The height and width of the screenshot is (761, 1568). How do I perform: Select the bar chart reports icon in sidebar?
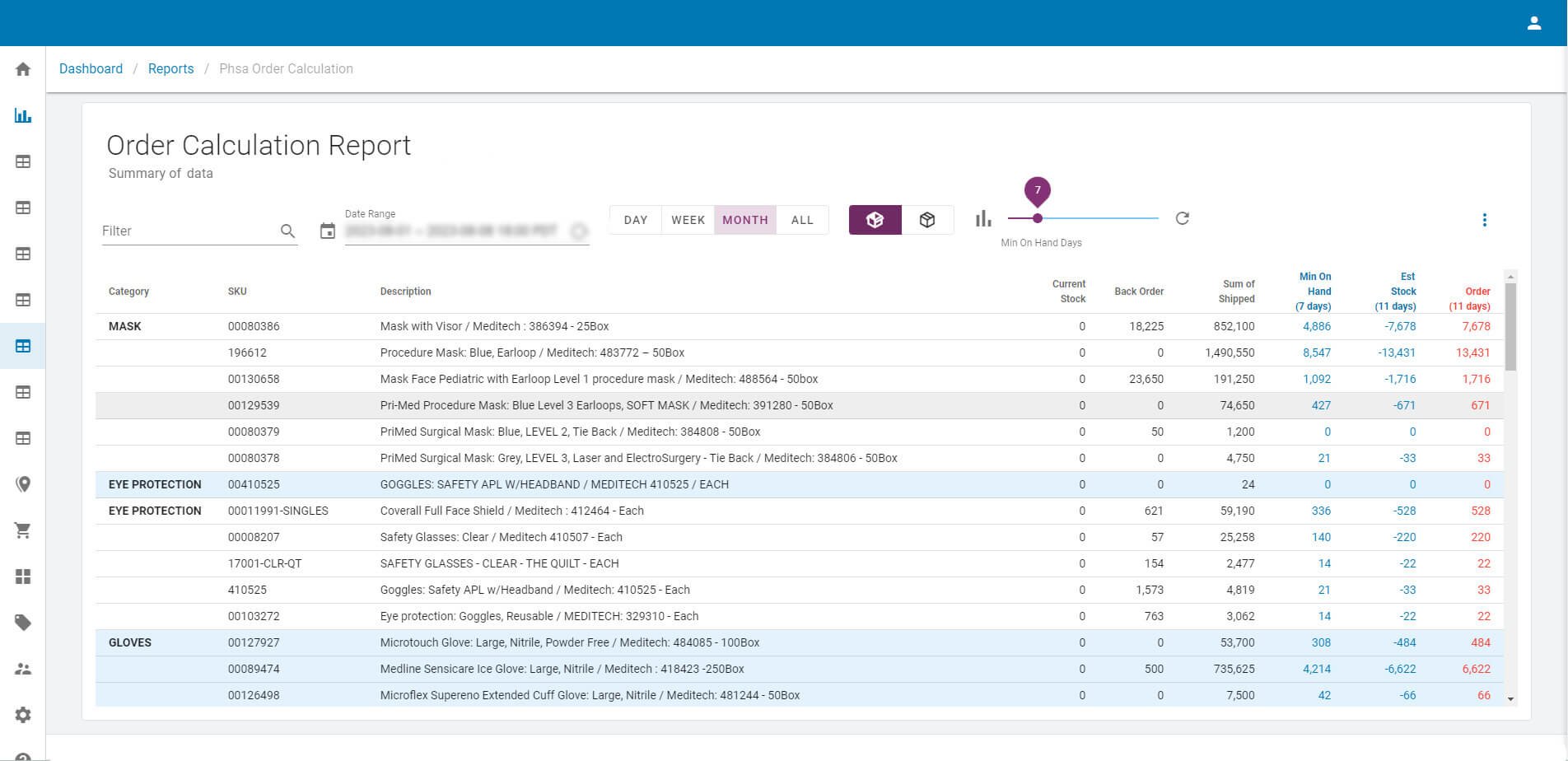pos(22,115)
